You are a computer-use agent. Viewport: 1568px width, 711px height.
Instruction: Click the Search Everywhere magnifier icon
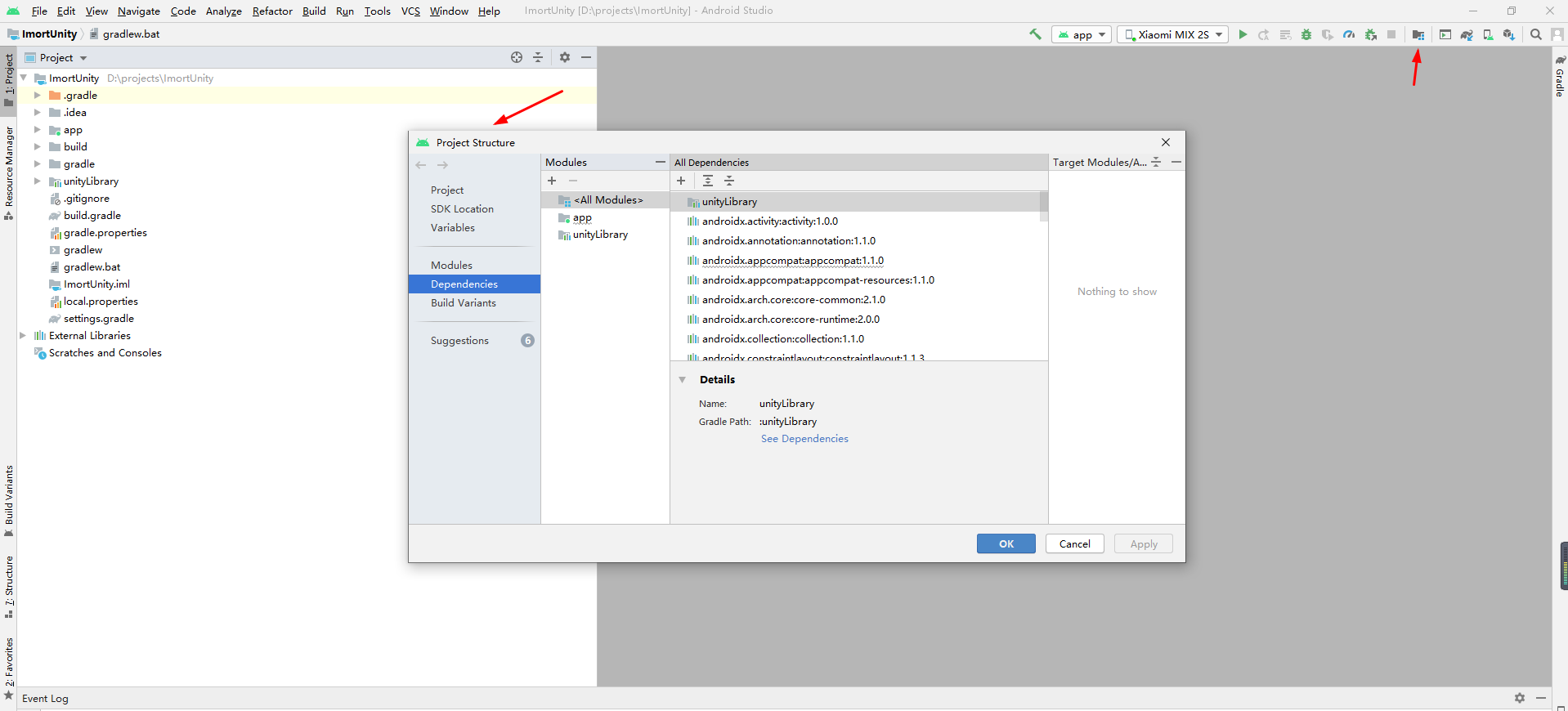point(1536,34)
